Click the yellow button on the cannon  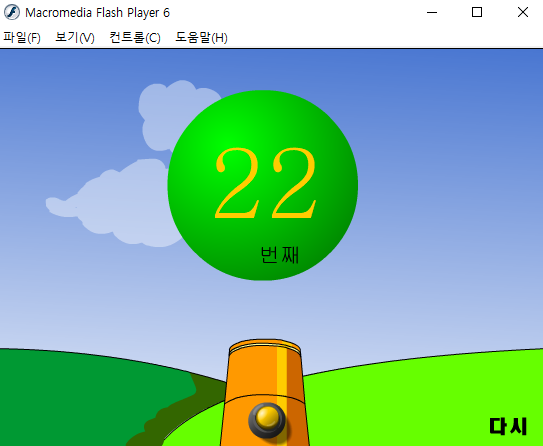(x=267, y=420)
